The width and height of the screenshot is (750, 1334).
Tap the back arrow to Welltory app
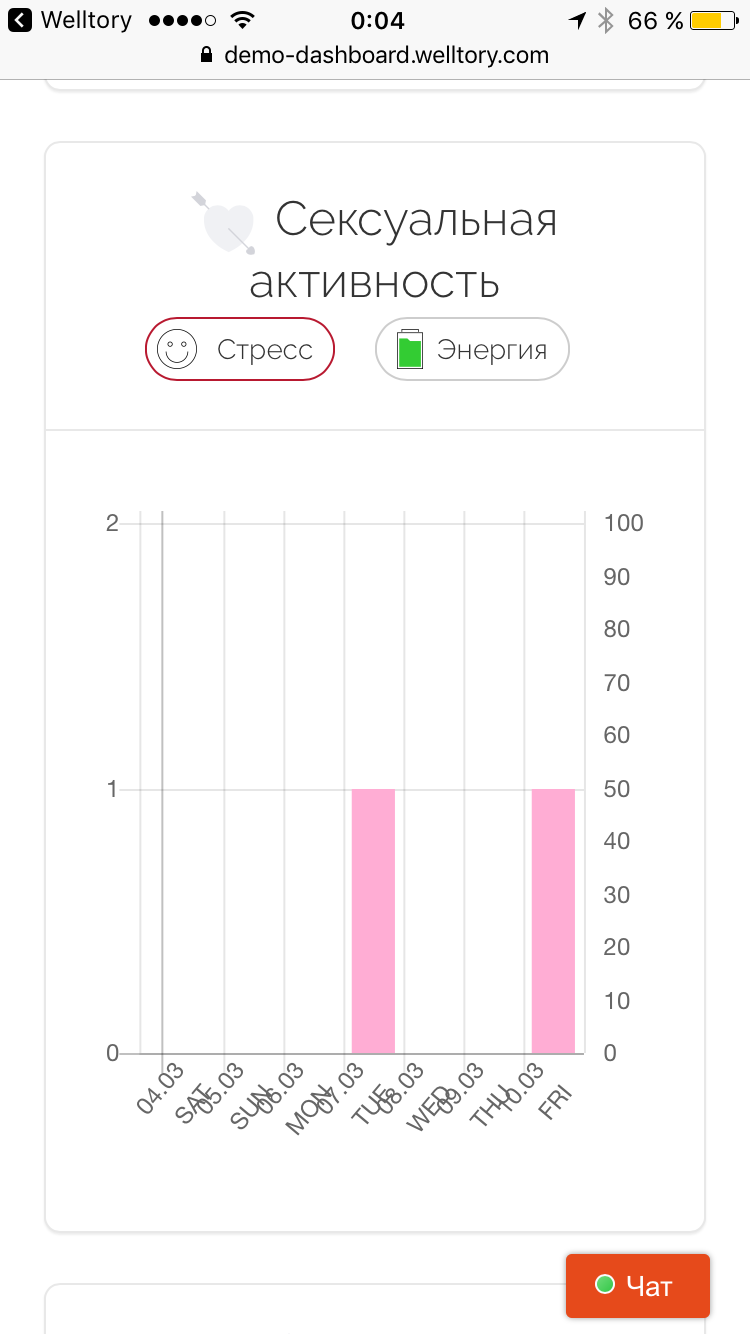(x=20, y=20)
